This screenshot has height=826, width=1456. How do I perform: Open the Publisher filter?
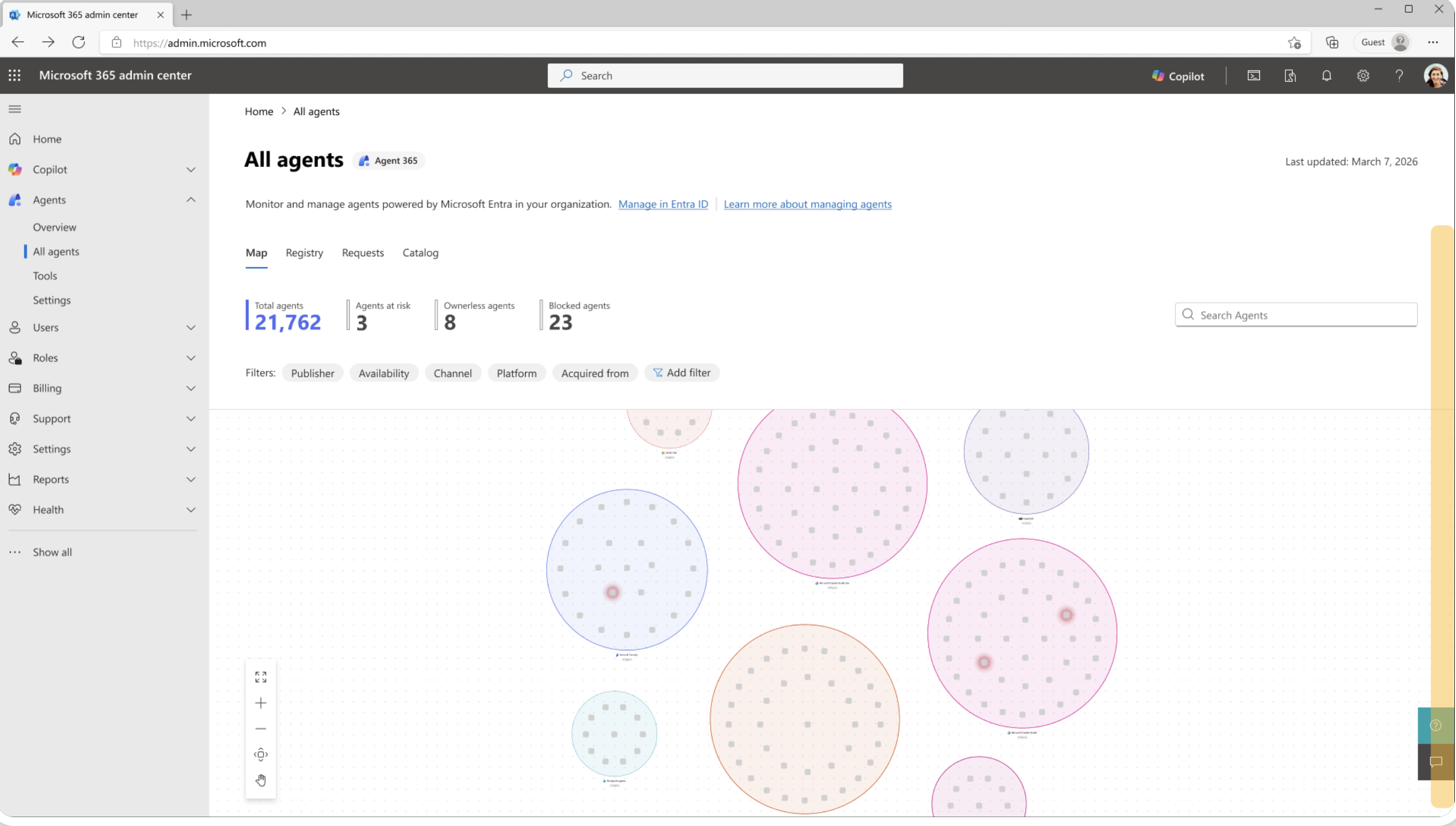coord(312,373)
